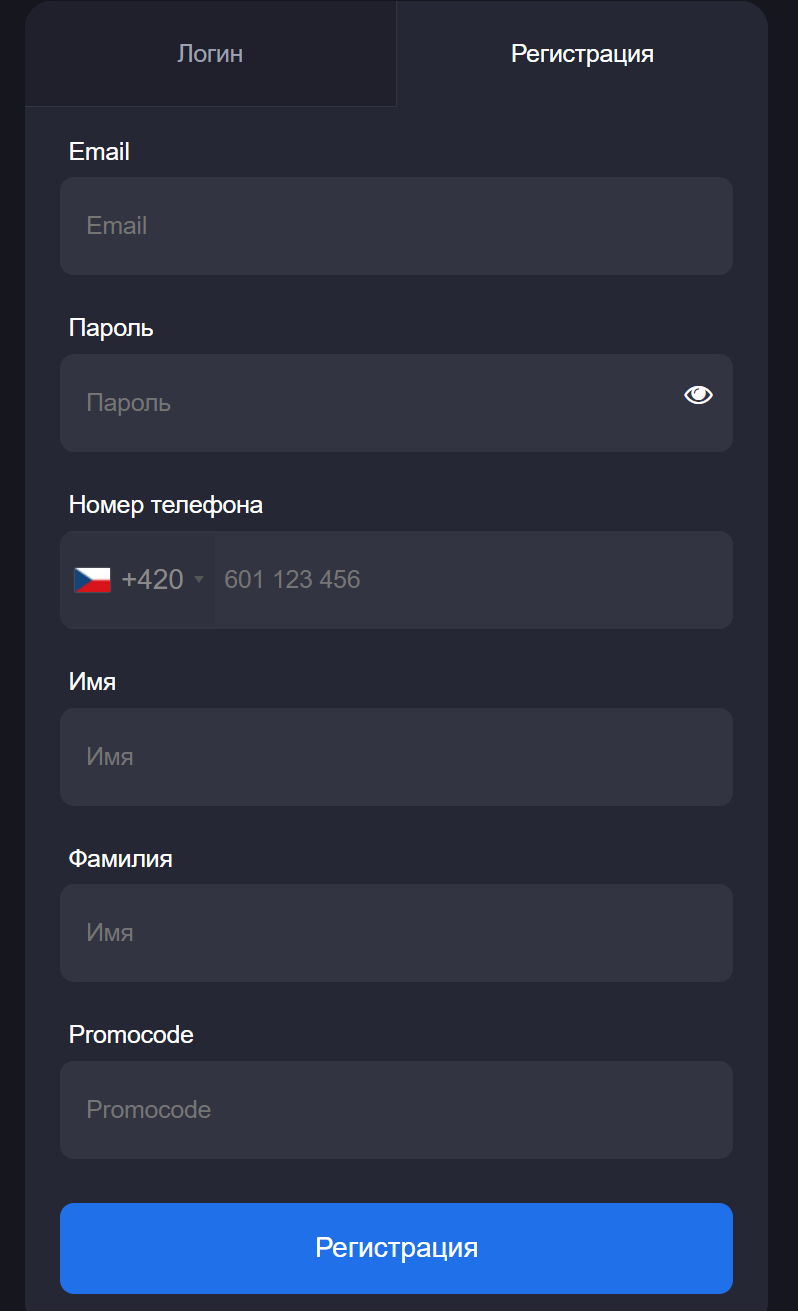The image size is (798, 1311).
Task: Focus the phone number field showing 601 123 456
Action: pyautogui.click(x=473, y=580)
